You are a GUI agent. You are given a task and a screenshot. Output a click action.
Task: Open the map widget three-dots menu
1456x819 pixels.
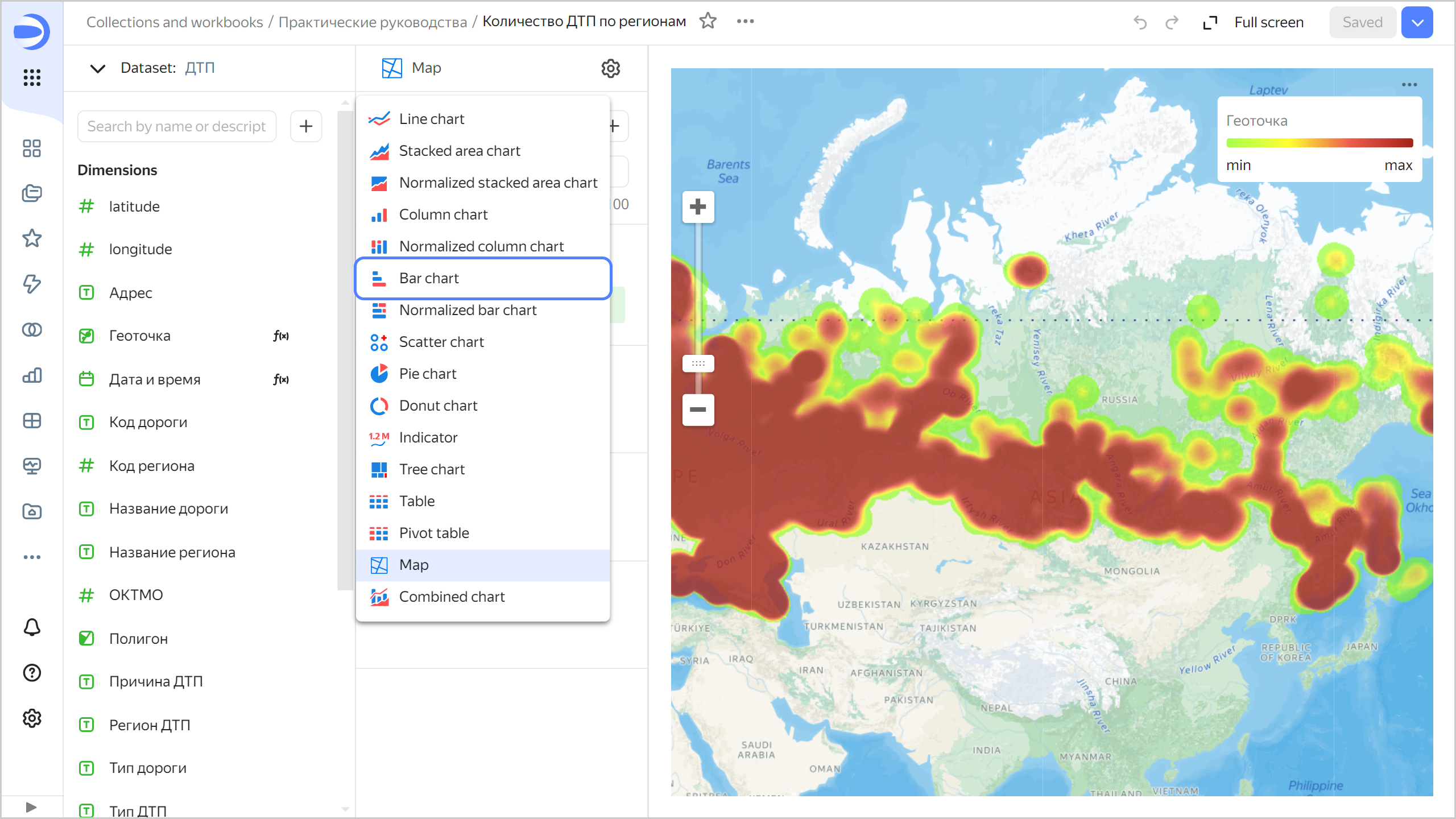point(1409,85)
